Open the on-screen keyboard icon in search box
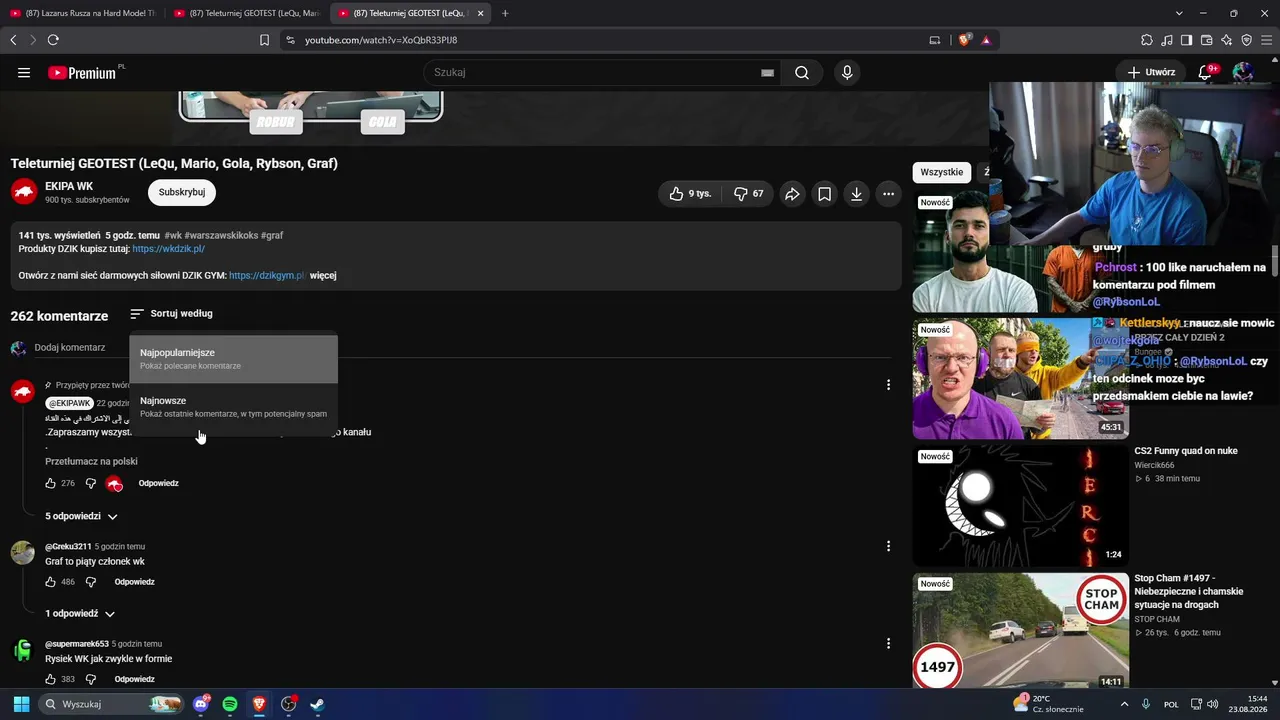Screen dimensions: 1280x720 [x=767, y=73]
